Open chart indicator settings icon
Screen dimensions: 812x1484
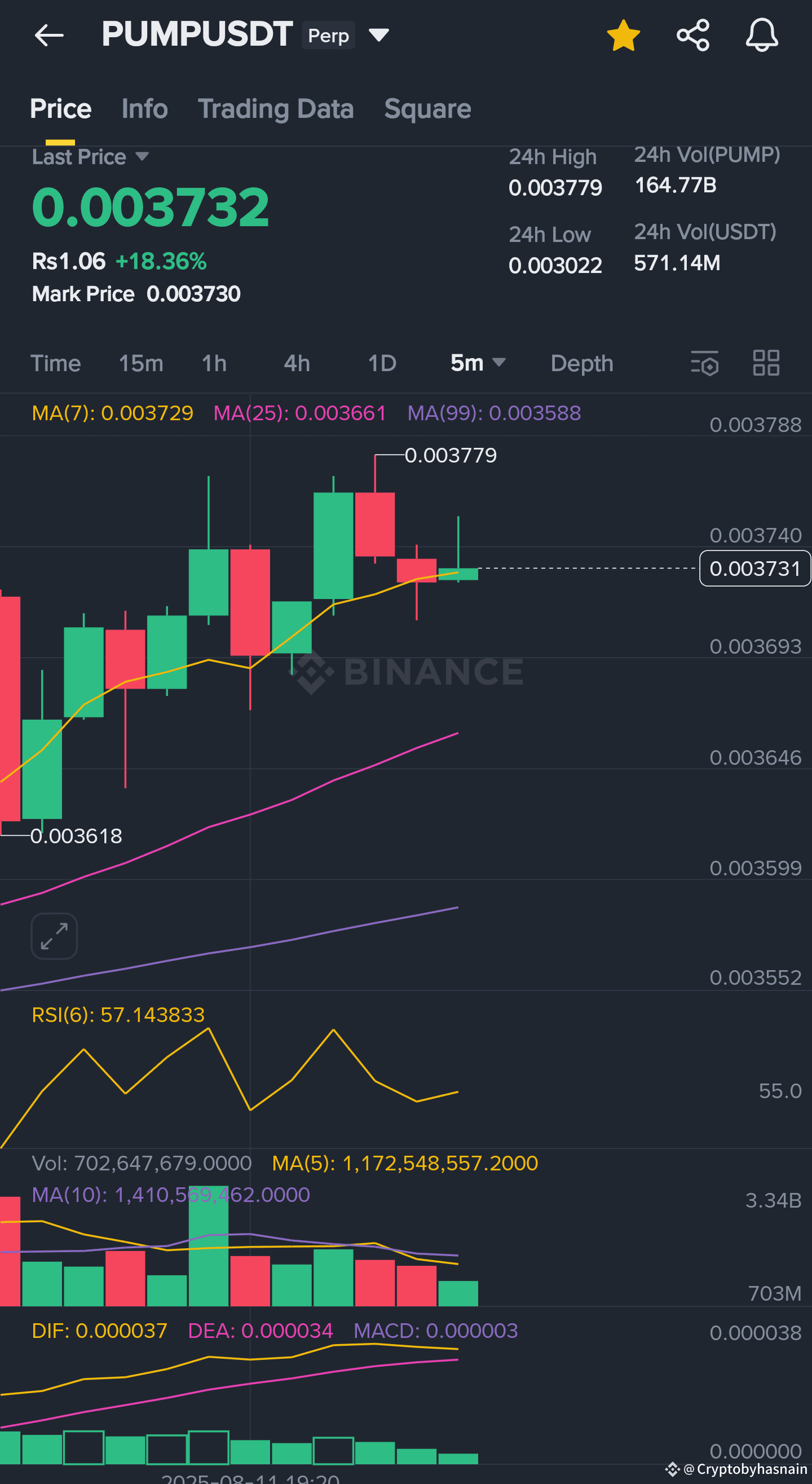tap(705, 363)
